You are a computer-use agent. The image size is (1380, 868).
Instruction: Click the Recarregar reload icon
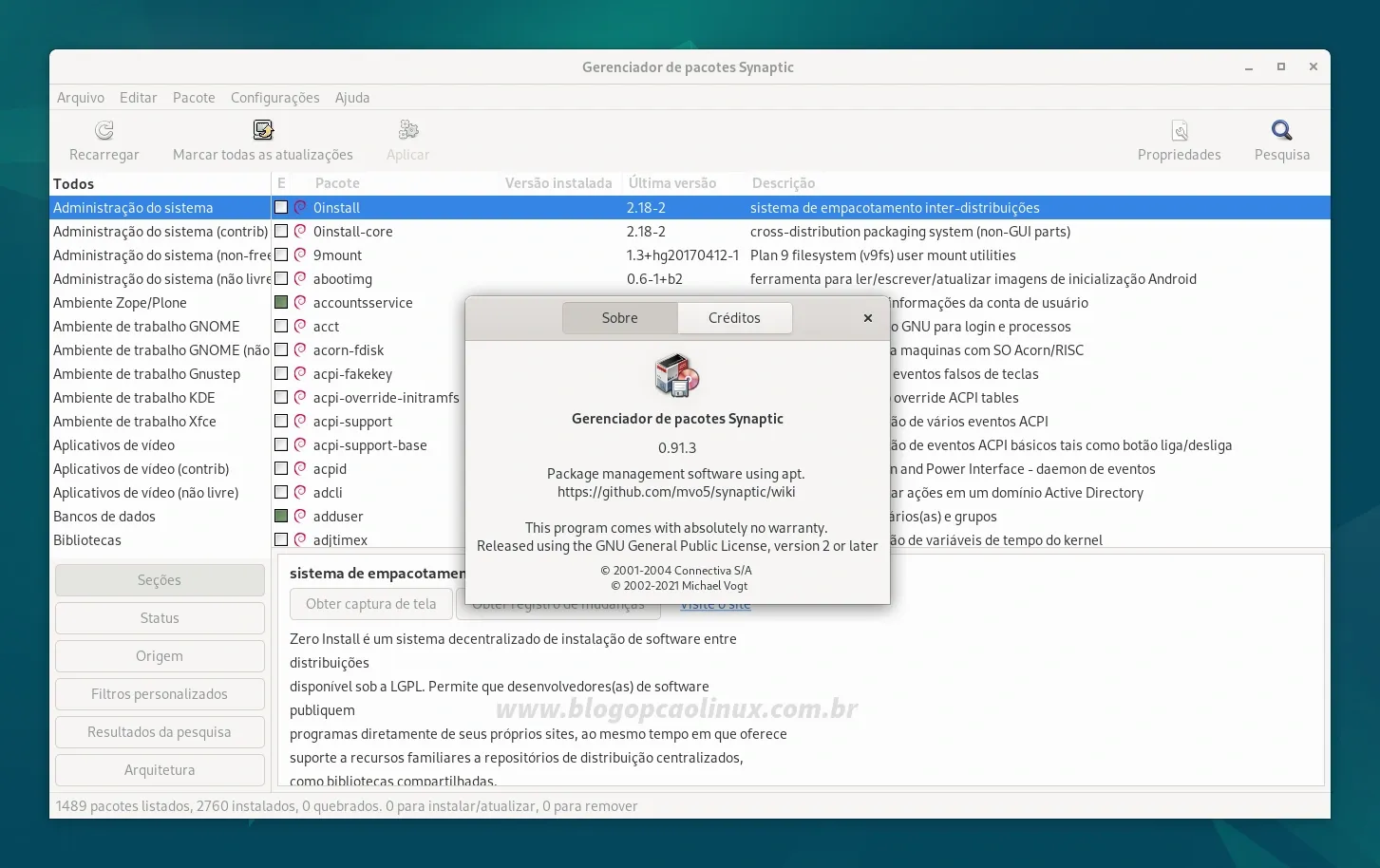pyautogui.click(x=104, y=130)
